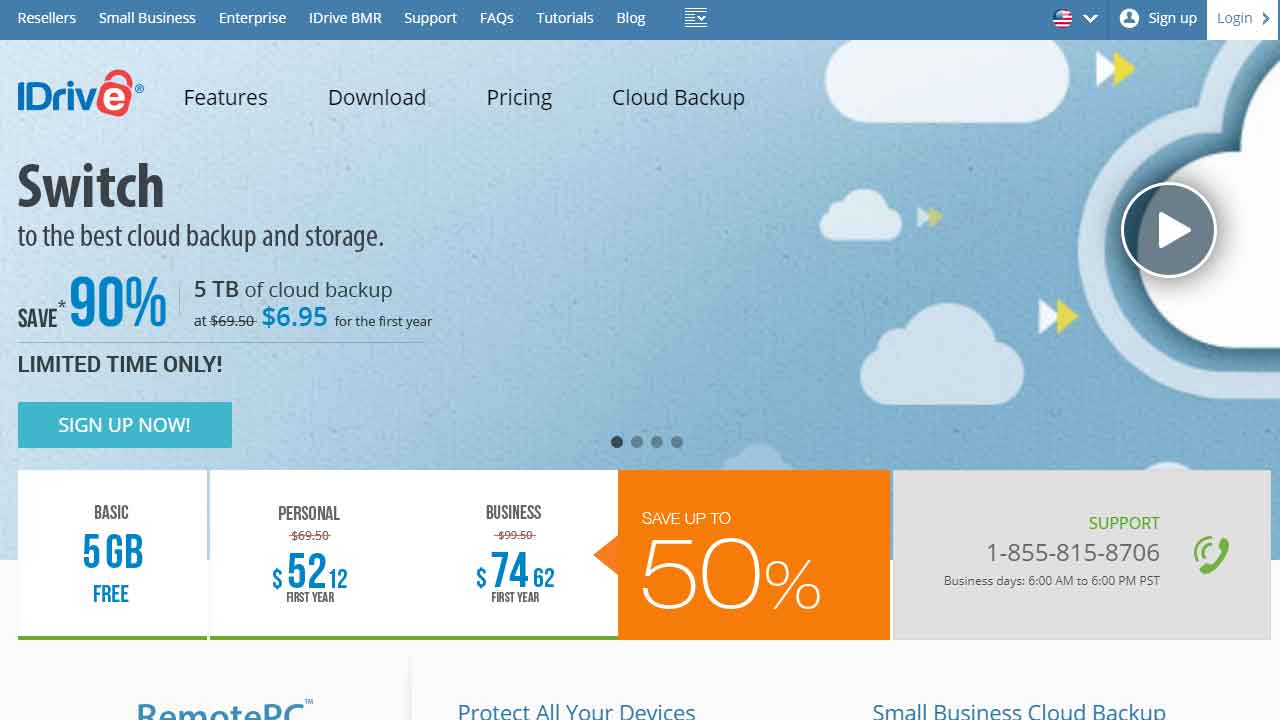This screenshot has width=1280, height=720.
Task: Click the $6.95 promo price
Action: [x=295, y=317]
